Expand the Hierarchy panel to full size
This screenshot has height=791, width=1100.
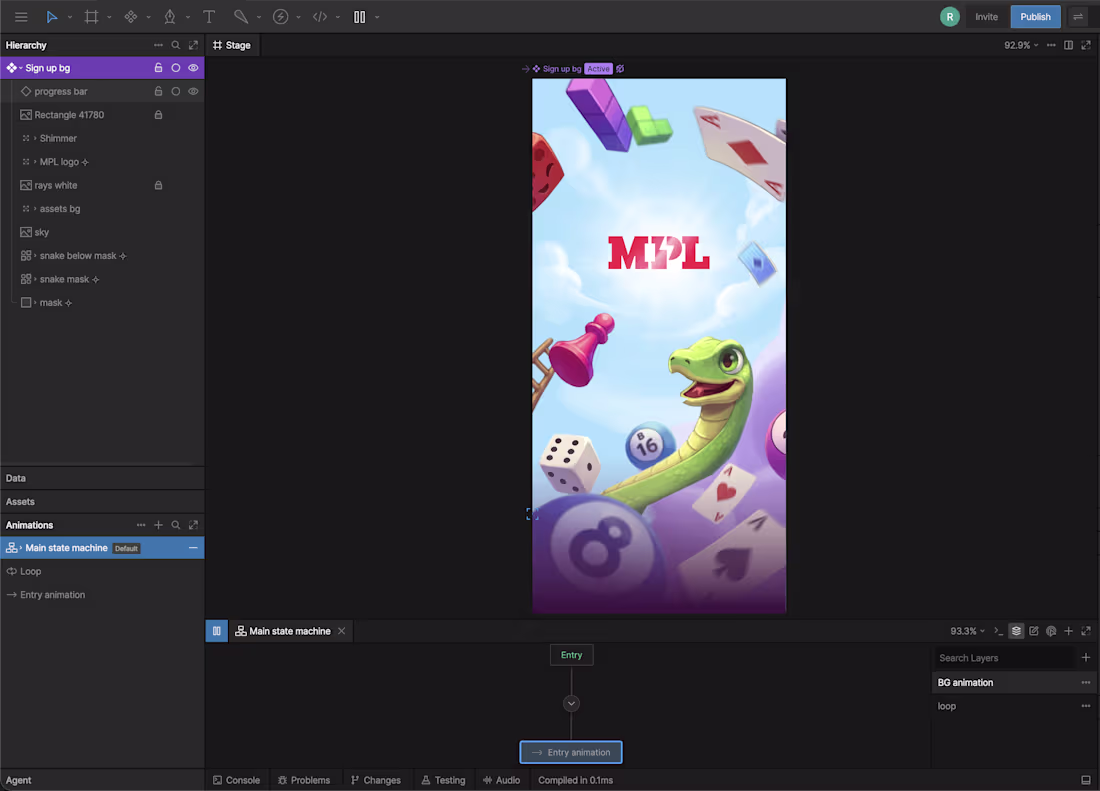[x=194, y=45]
